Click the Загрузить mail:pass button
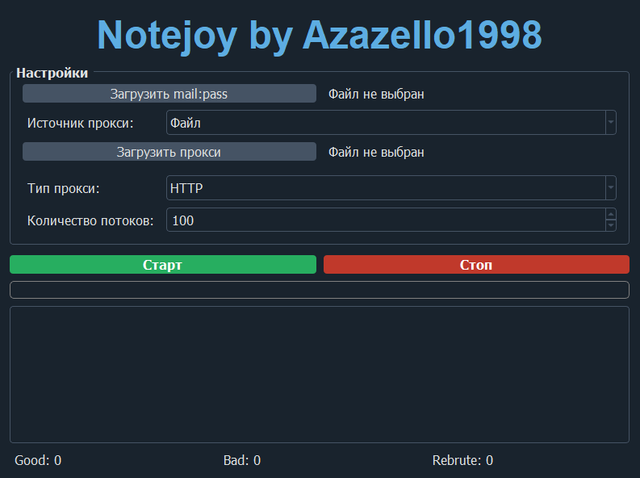The image size is (640, 478). (169, 94)
